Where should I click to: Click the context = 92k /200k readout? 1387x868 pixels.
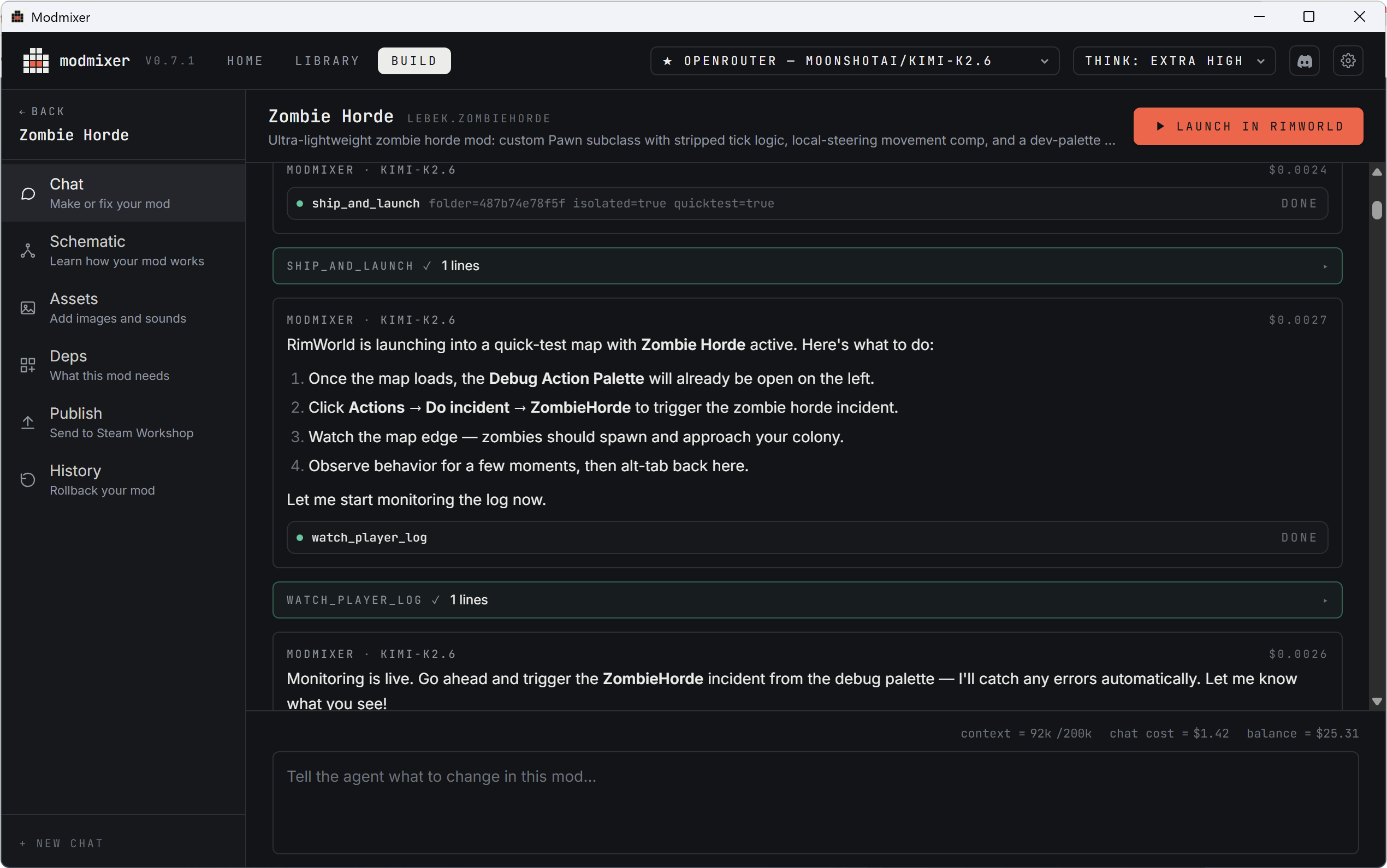1026,733
